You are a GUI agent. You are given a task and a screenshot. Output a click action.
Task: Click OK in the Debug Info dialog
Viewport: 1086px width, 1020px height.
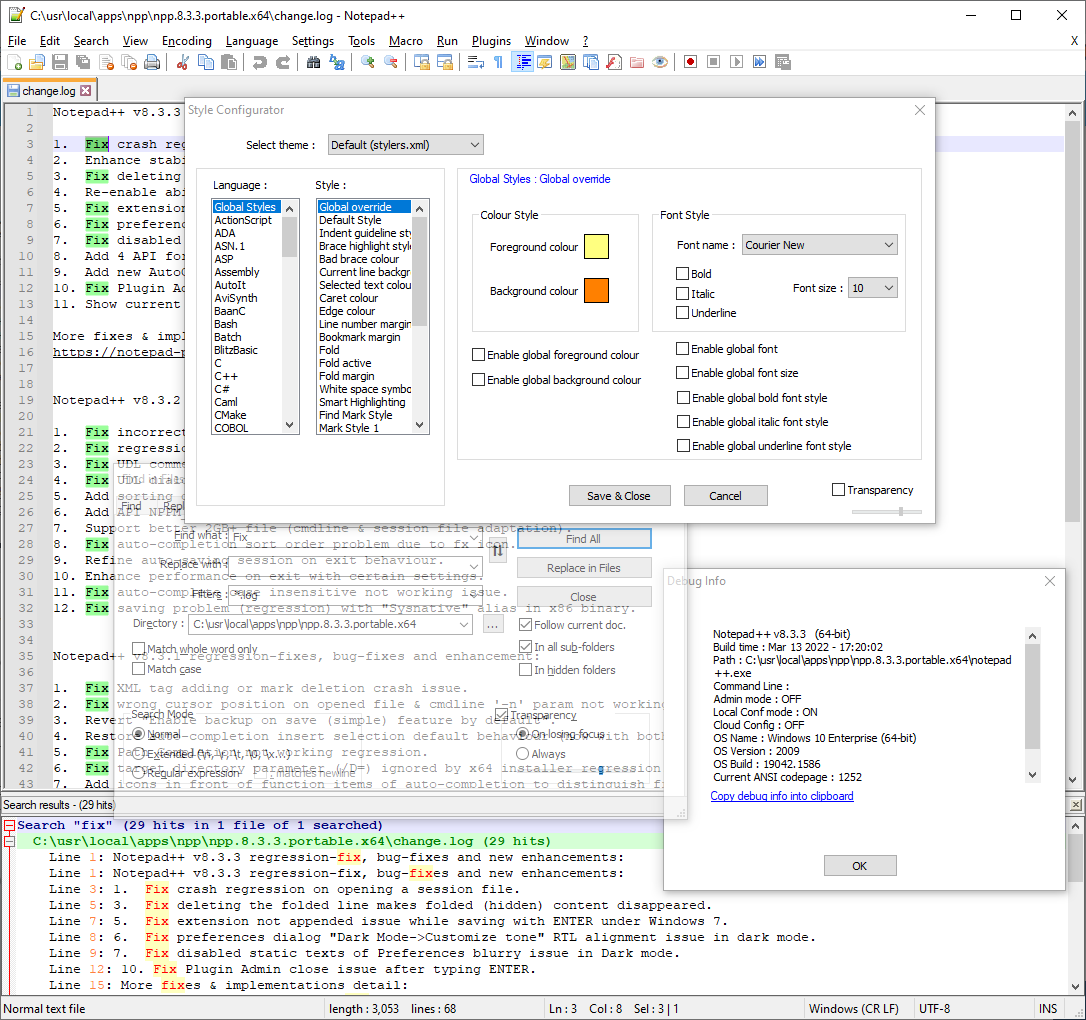pyautogui.click(x=860, y=866)
